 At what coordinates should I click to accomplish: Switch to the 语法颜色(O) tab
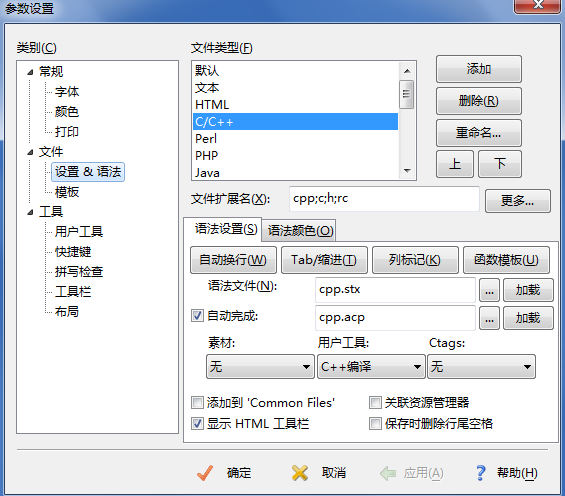(x=300, y=231)
